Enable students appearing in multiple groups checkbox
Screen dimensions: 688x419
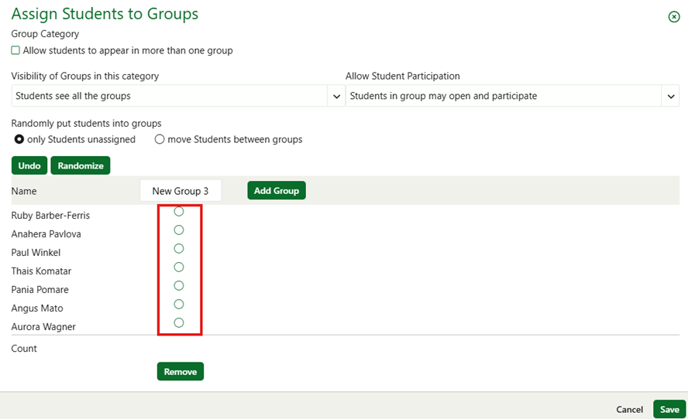click(x=15, y=50)
